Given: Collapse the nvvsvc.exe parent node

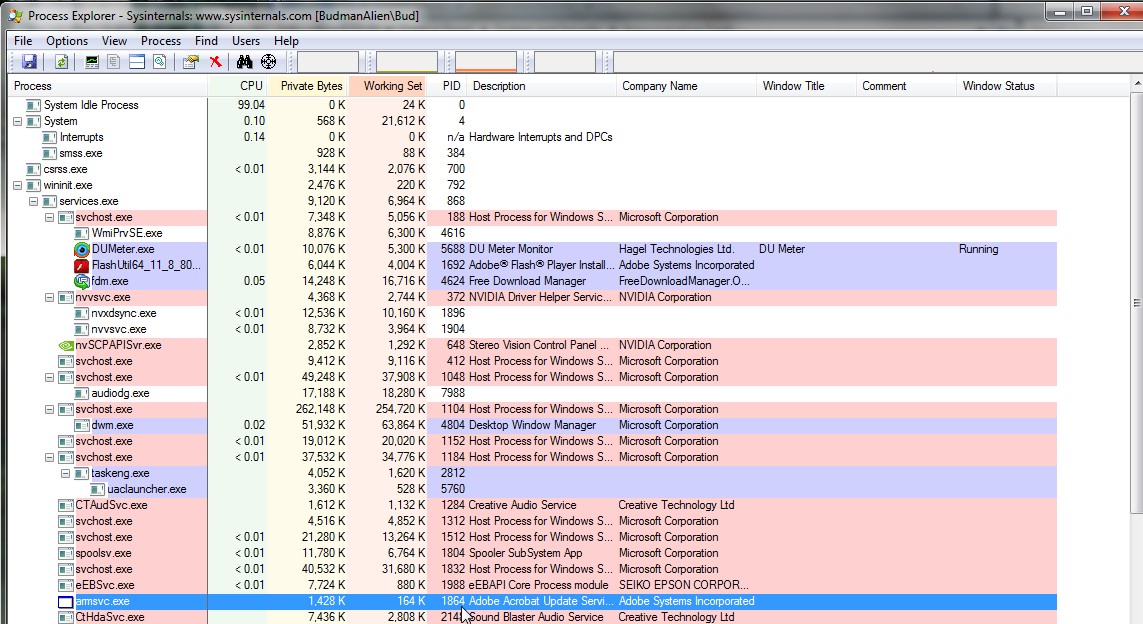Looking at the screenshot, I should click(50, 298).
